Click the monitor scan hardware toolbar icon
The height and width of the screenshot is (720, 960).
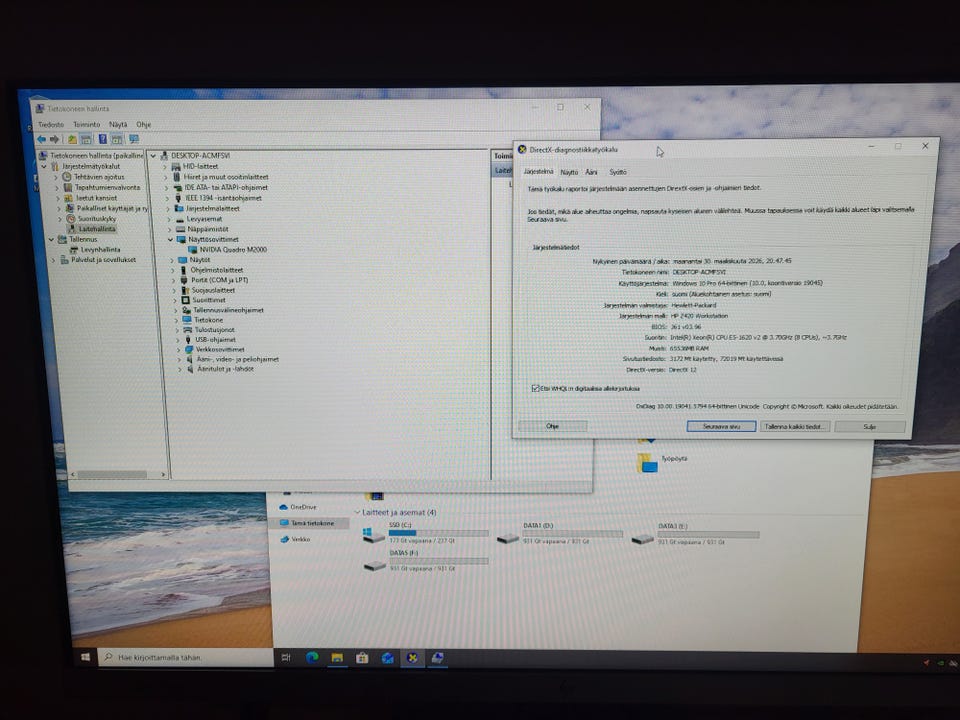coord(133,139)
